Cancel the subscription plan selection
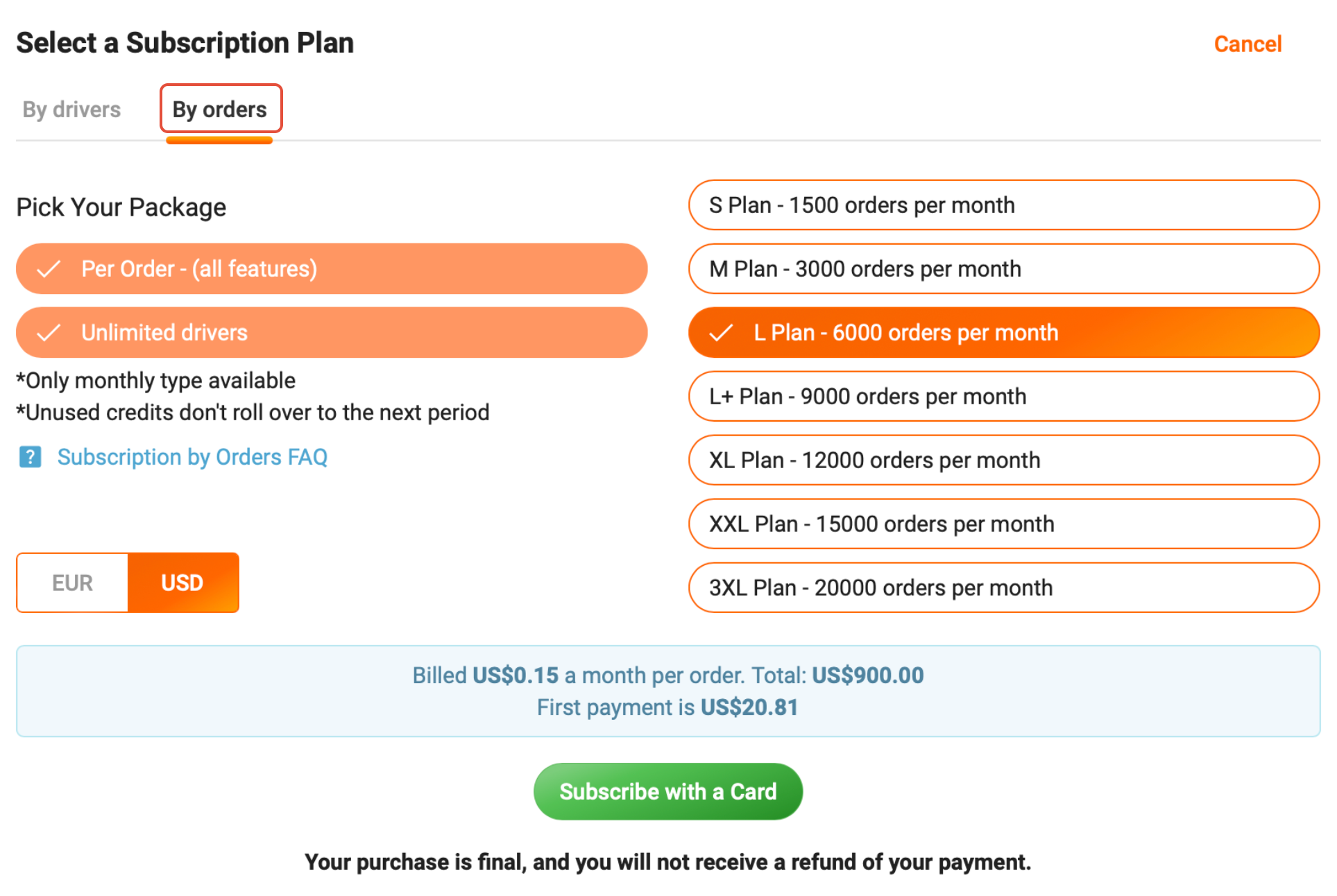 [1247, 44]
